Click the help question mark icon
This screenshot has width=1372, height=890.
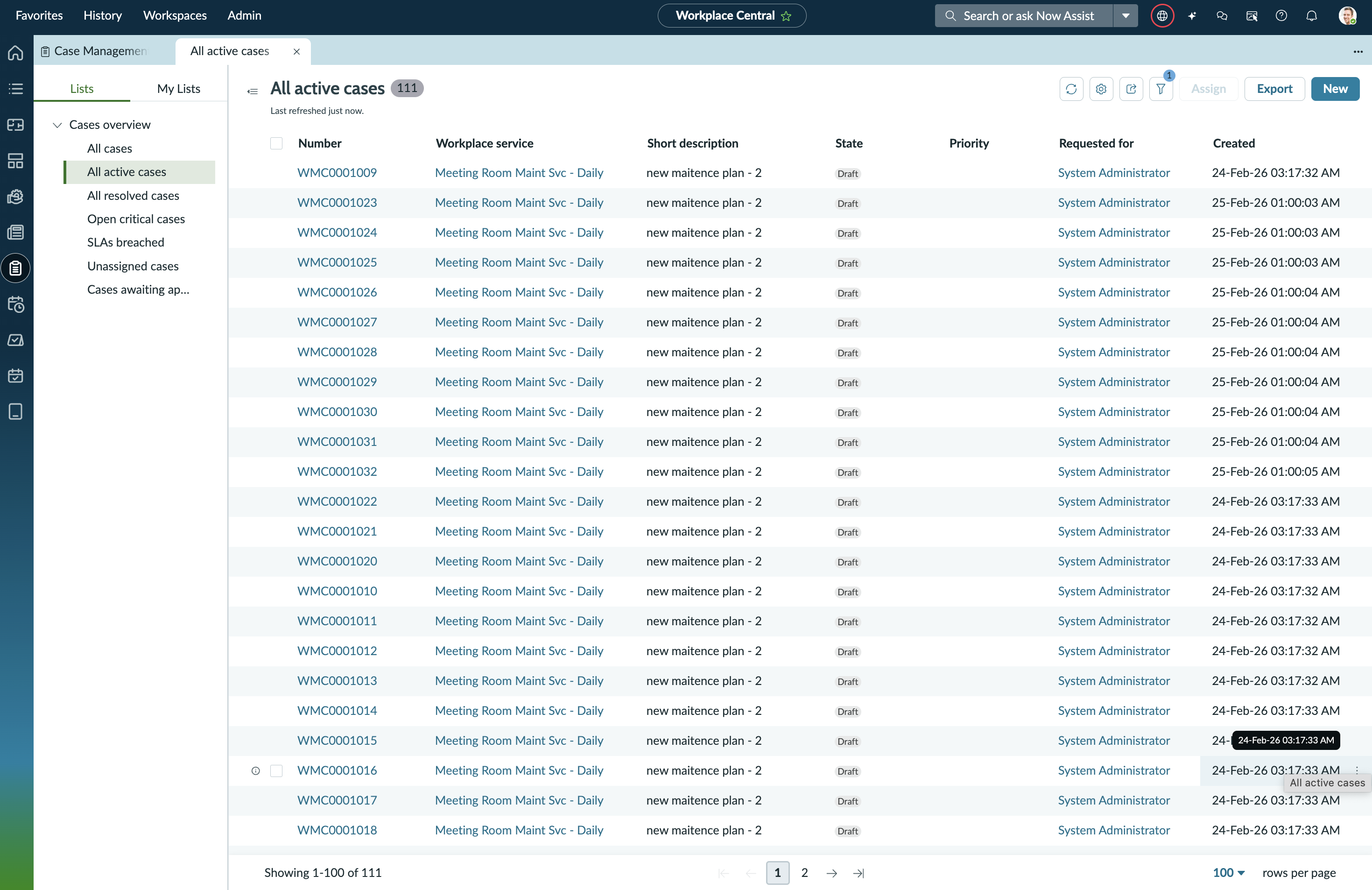pyautogui.click(x=1281, y=15)
